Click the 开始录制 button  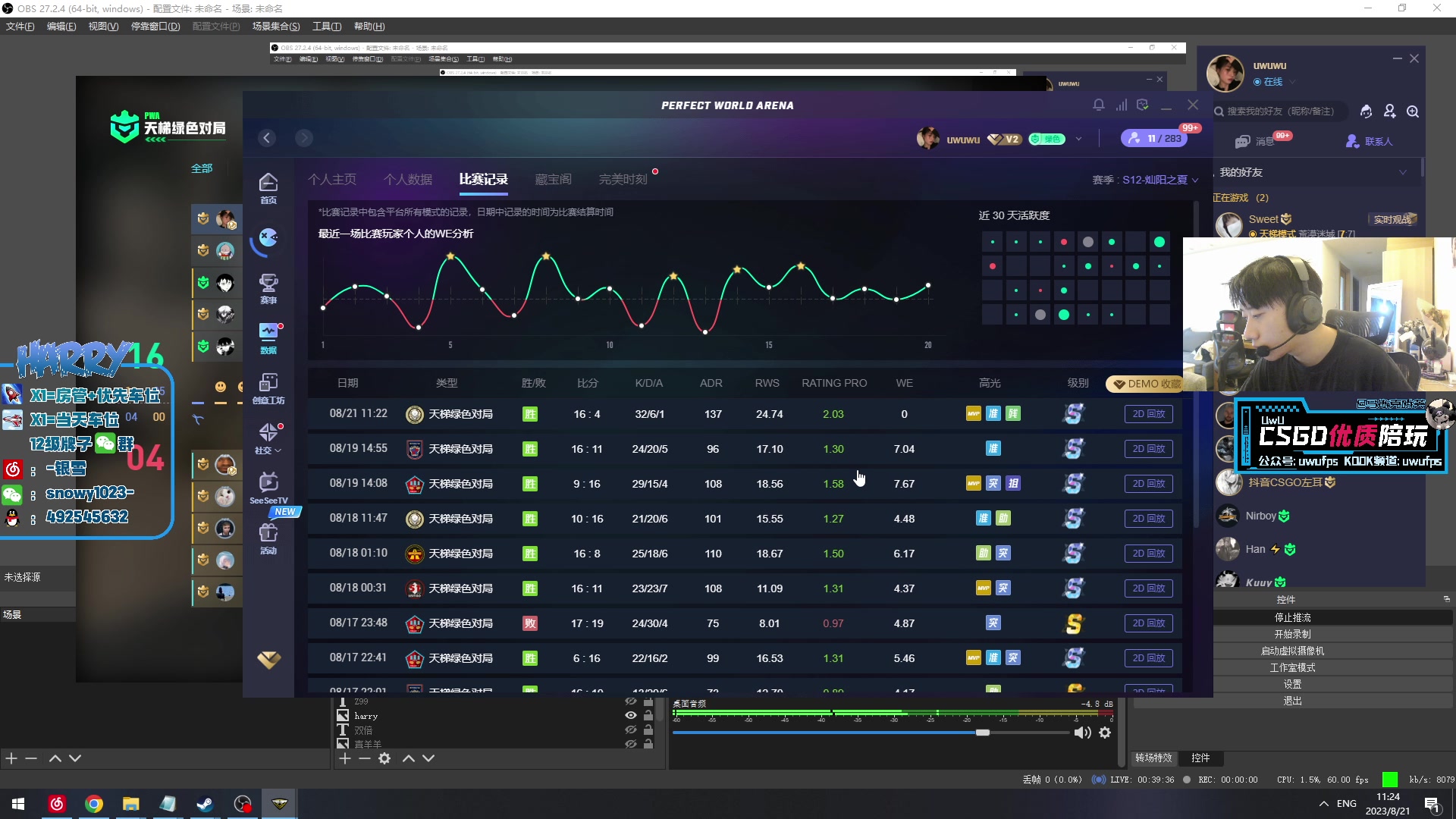point(1292,634)
